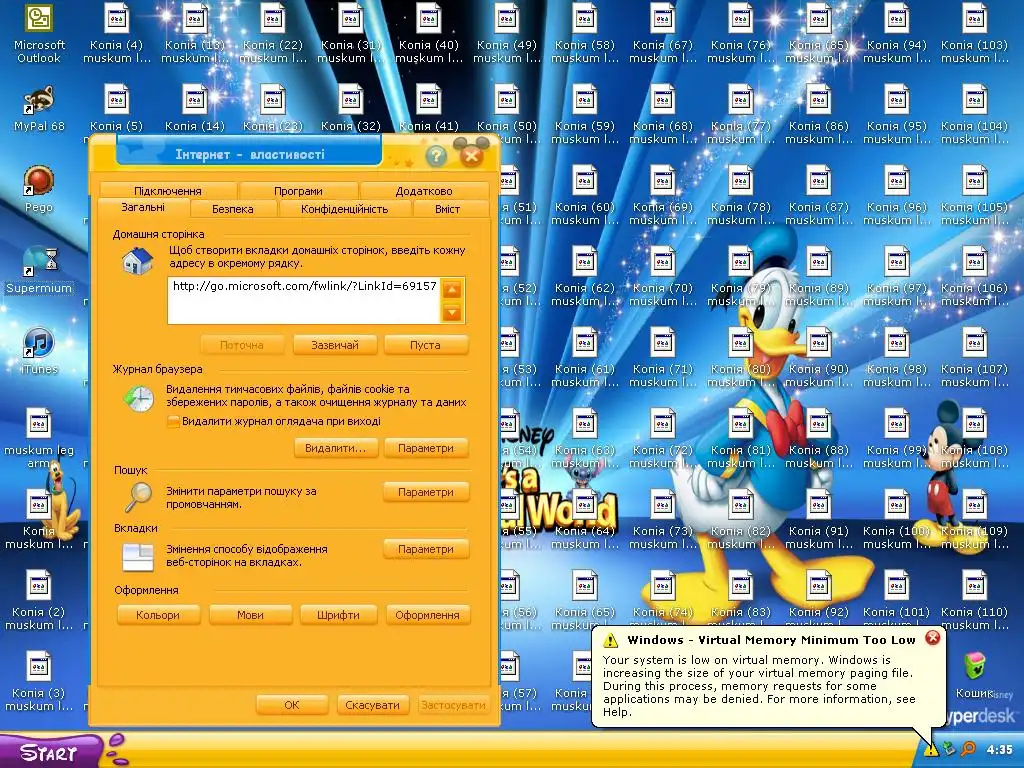
Task: Click the Пуста home page button
Action: (x=425, y=345)
